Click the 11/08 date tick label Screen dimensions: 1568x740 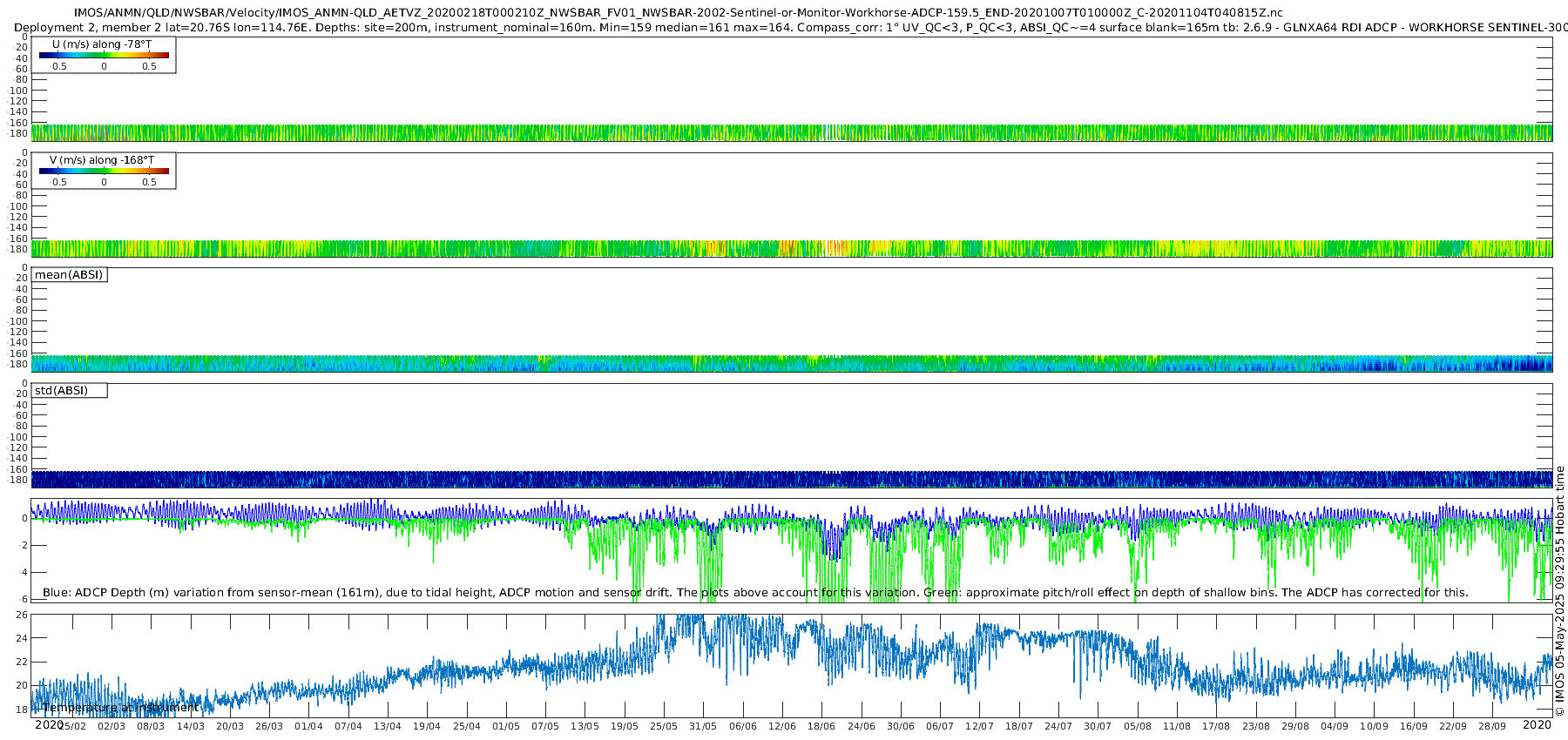[x=1177, y=726]
